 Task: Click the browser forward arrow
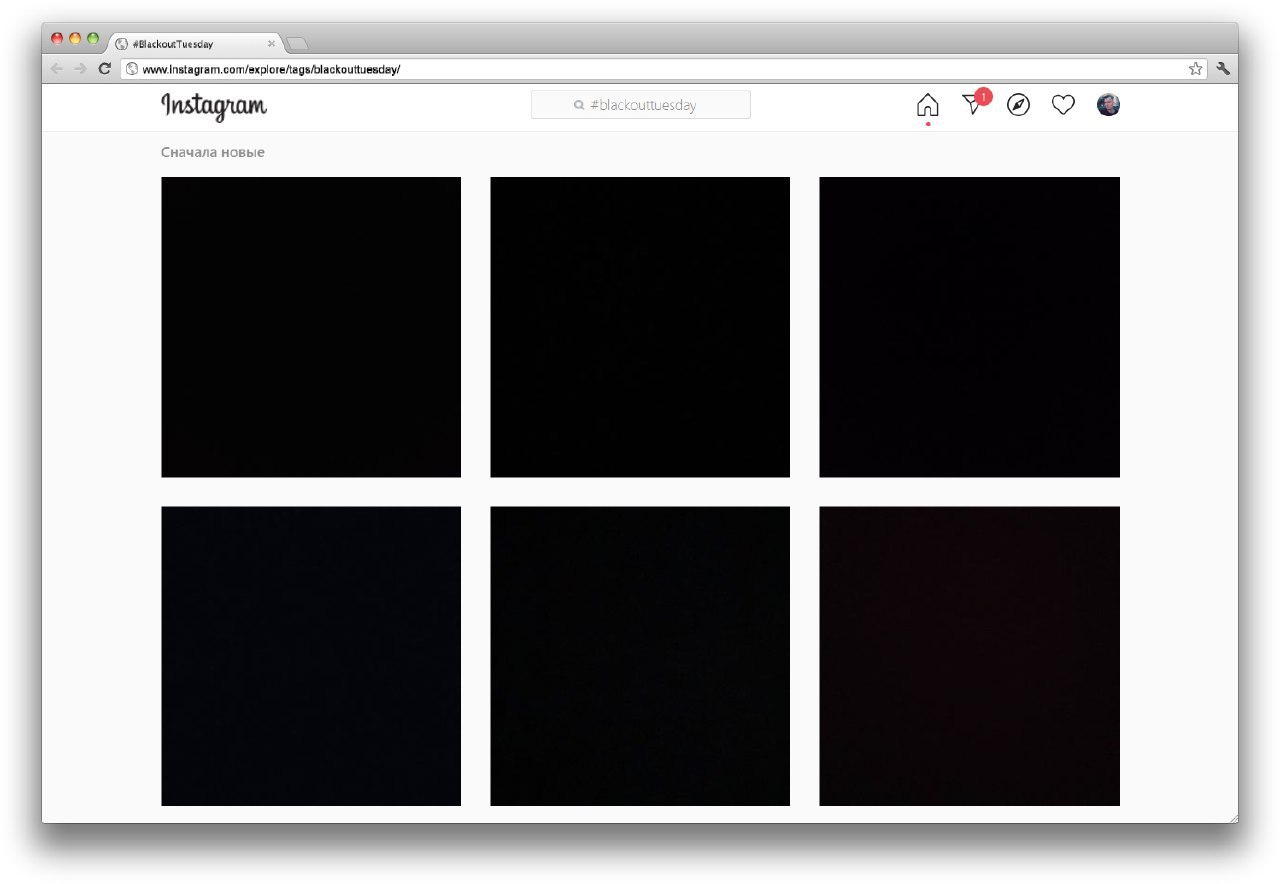81,69
